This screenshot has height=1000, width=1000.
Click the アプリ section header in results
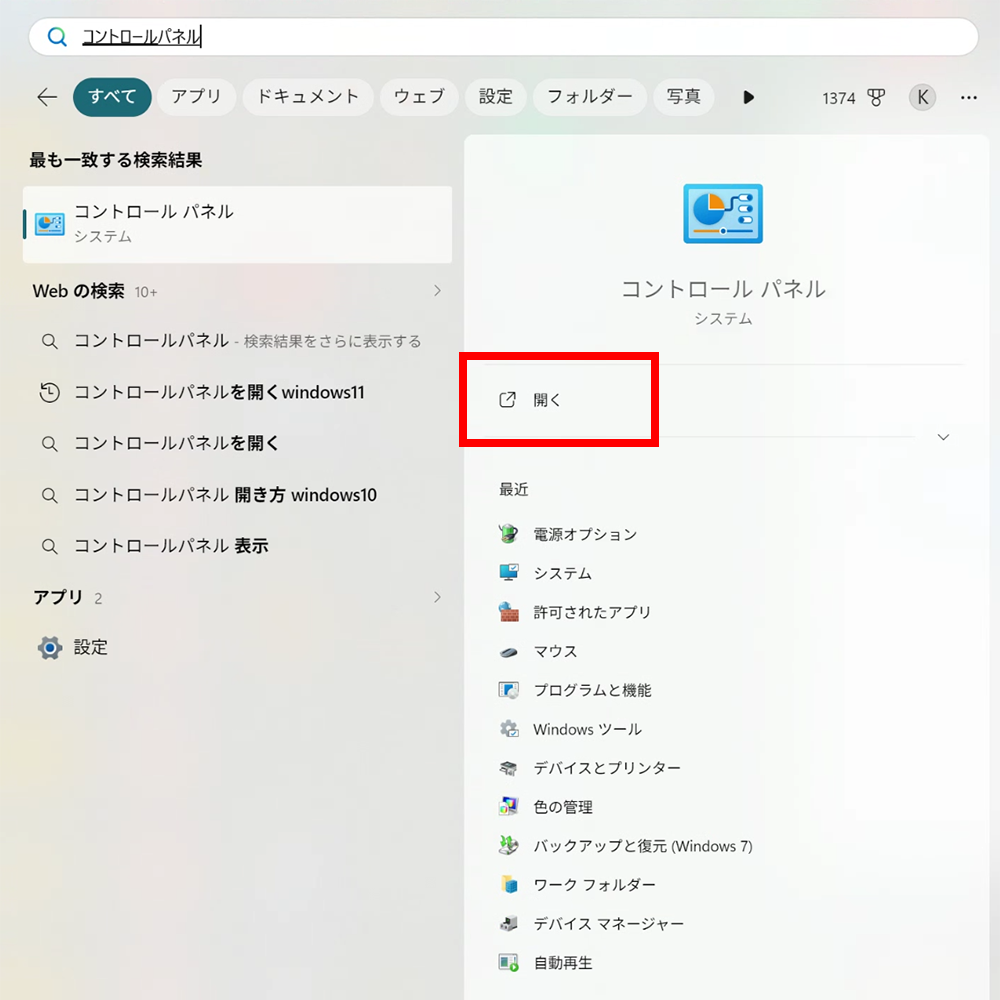[x=58, y=598]
